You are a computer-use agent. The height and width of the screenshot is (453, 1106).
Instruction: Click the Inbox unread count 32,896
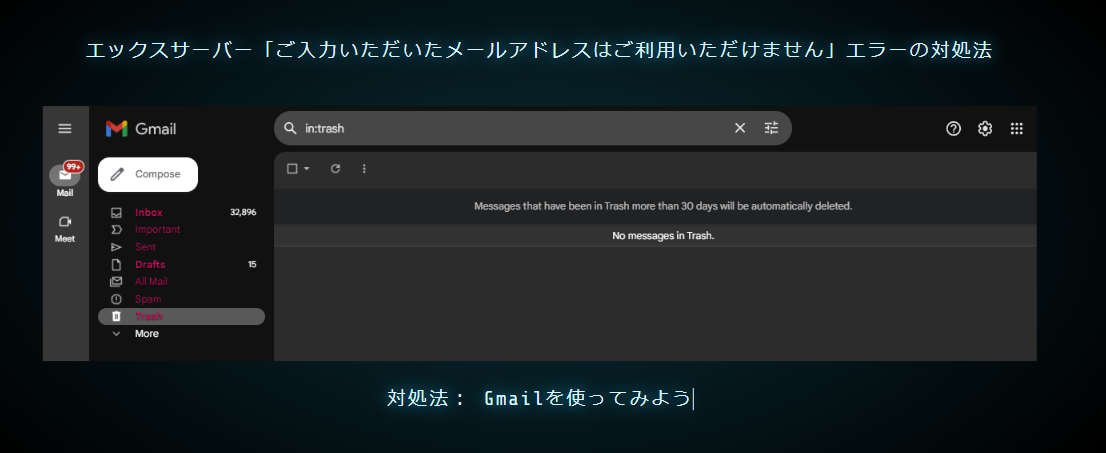pyautogui.click(x=243, y=212)
